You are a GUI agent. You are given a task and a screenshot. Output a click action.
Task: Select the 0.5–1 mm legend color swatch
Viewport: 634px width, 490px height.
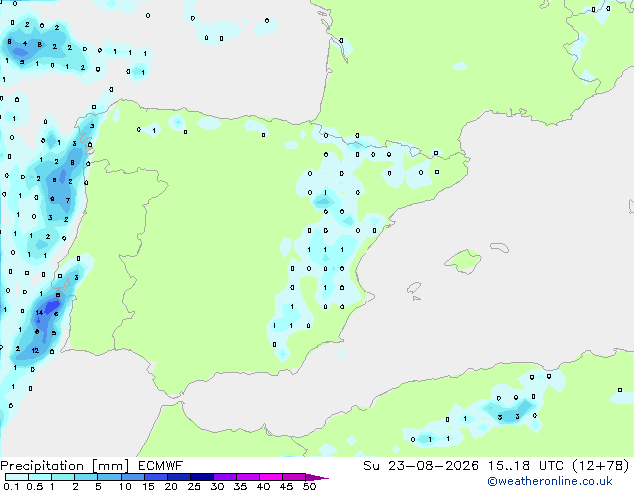tap(40, 477)
